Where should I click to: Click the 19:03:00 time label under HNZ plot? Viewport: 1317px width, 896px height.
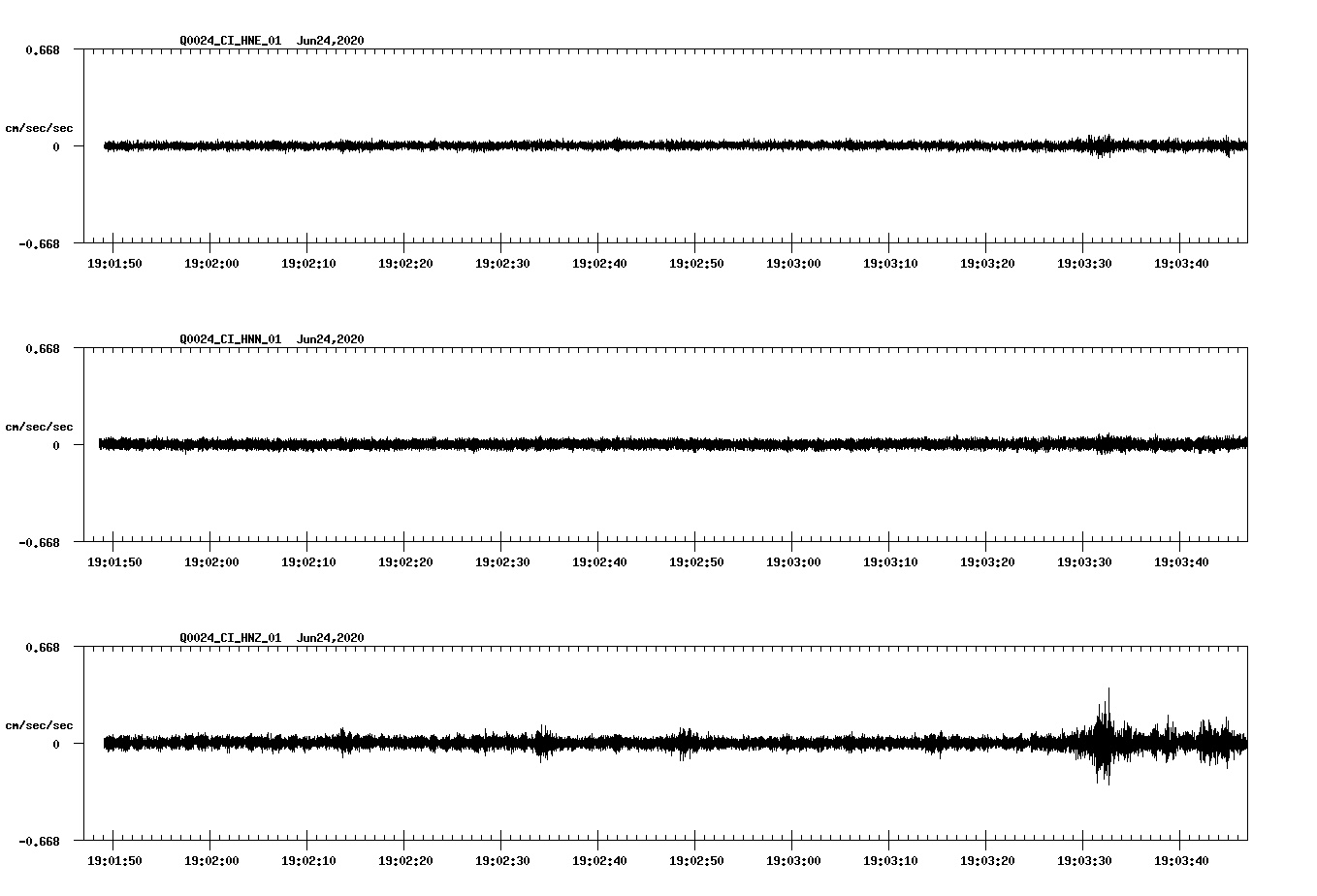793,860
